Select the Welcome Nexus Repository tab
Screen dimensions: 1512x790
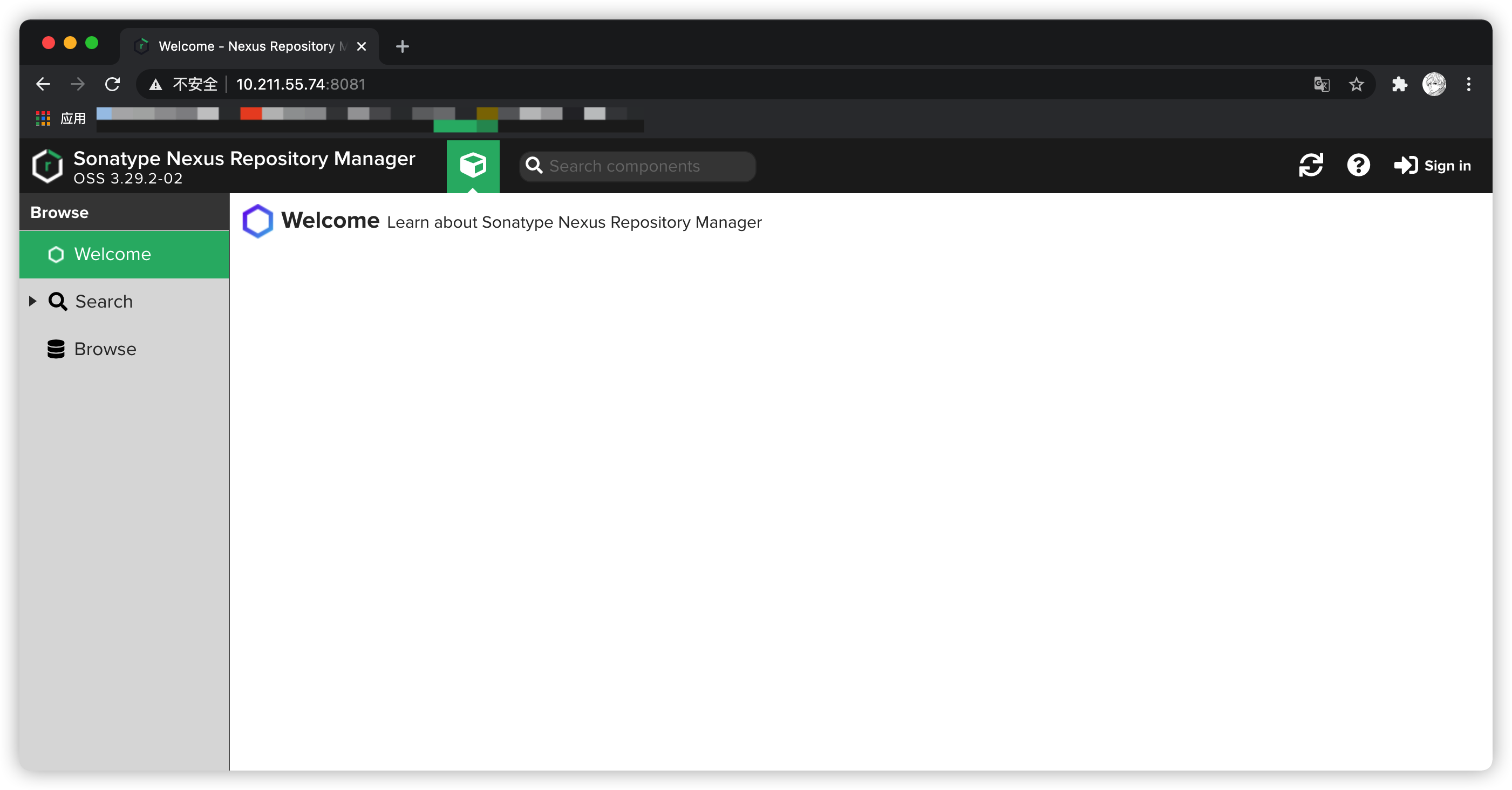coord(247,46)
